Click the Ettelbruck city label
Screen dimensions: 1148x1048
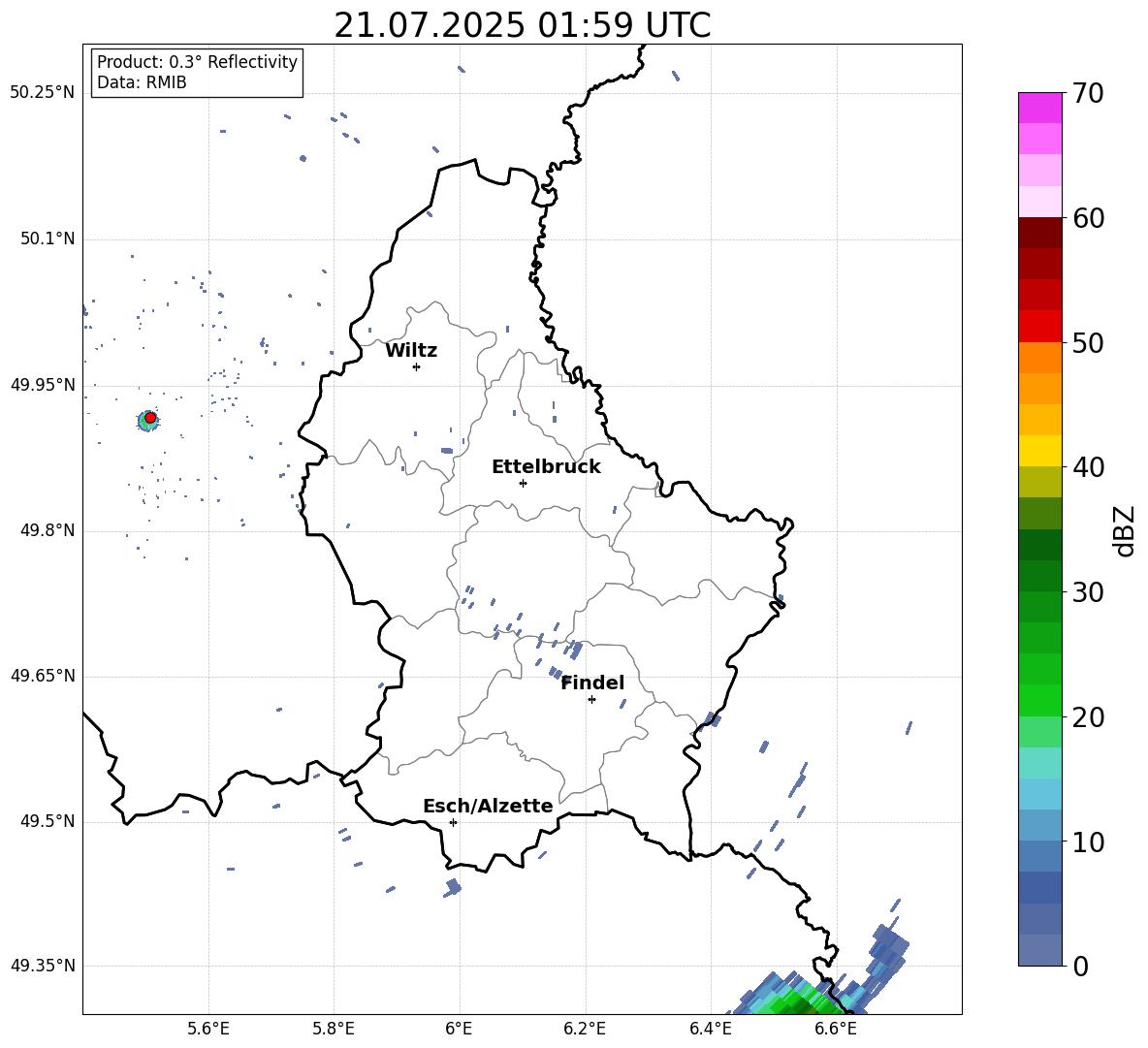pyautogui.click(x=546, y=467)
